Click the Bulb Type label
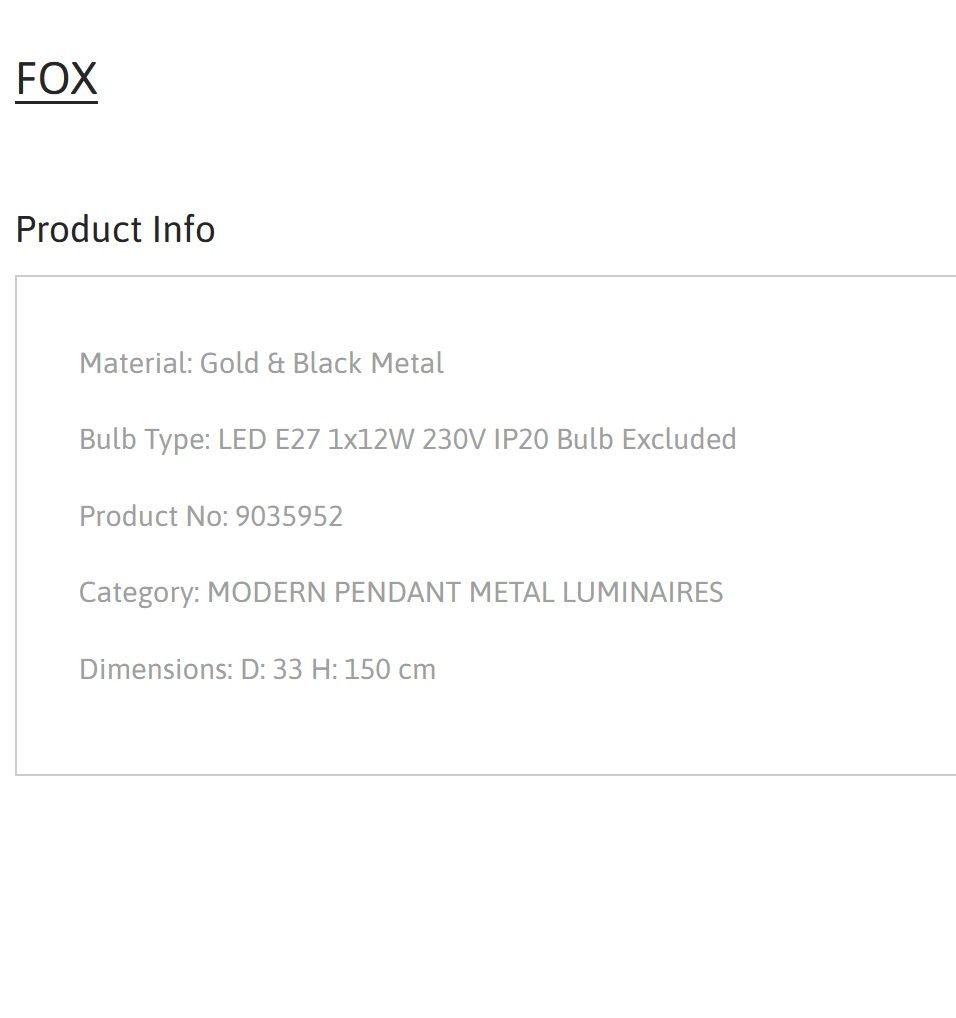956x1018 pixels. click(145, 440)
